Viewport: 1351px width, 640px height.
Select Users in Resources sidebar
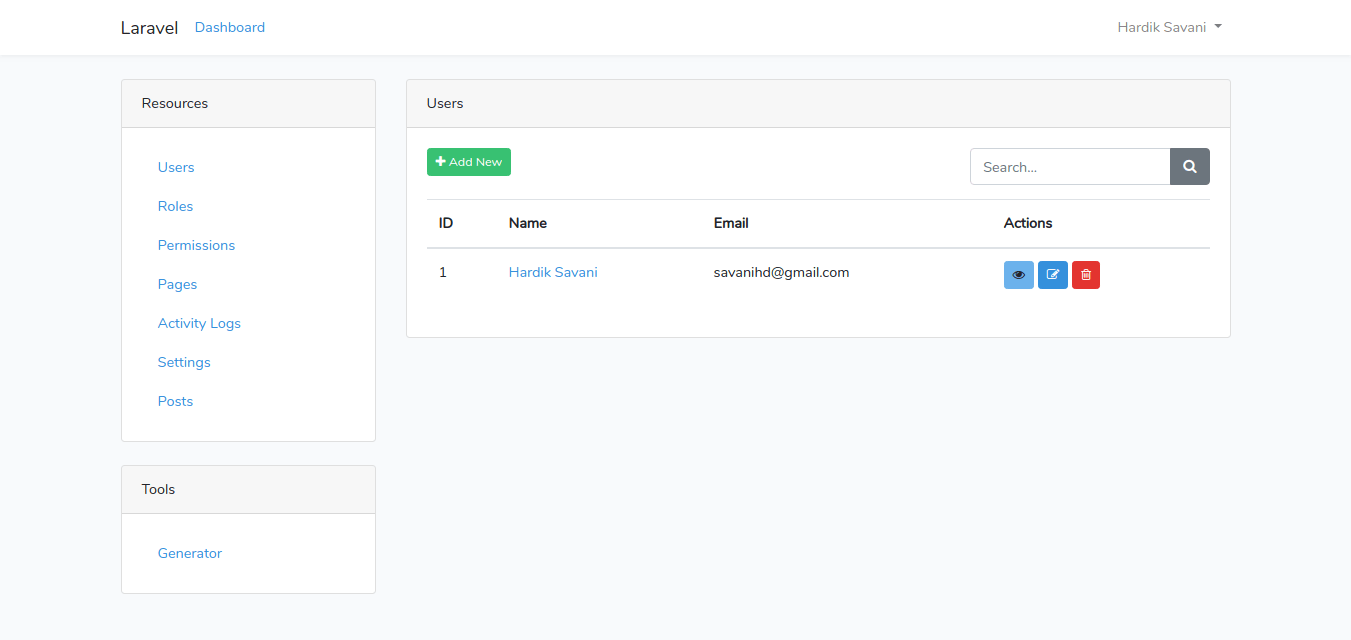(x=176, y=167)
